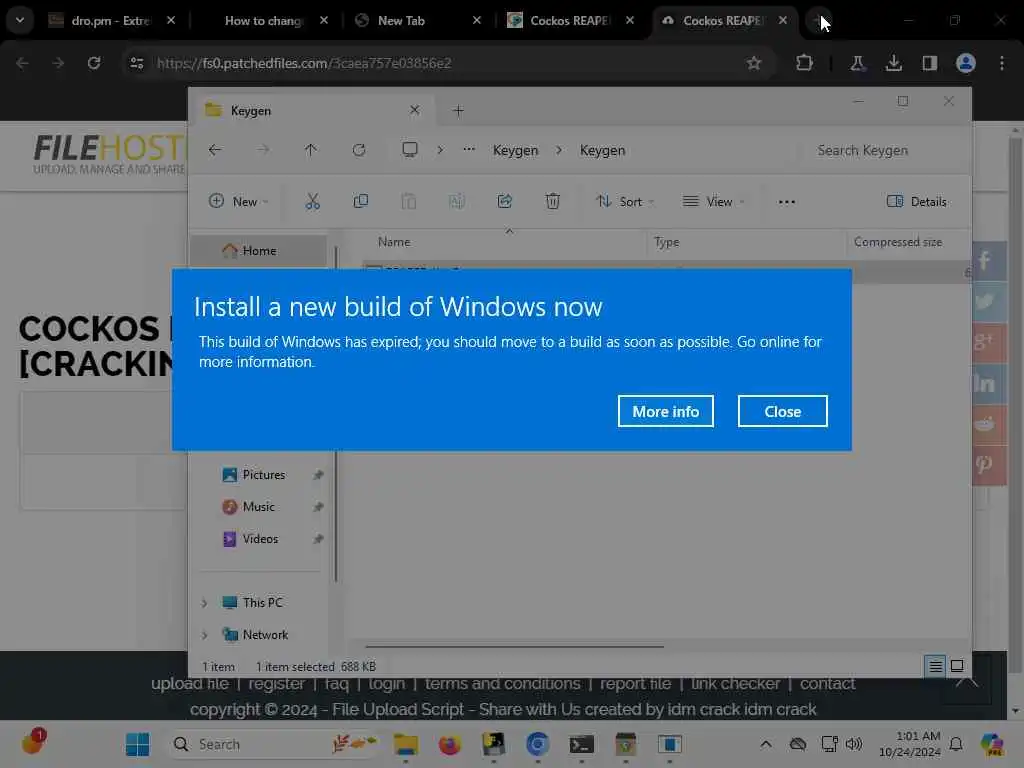This screenshot has height=768, width=1024.
Task: Select Network in sidebar
Action: click(x=264, y=635)
